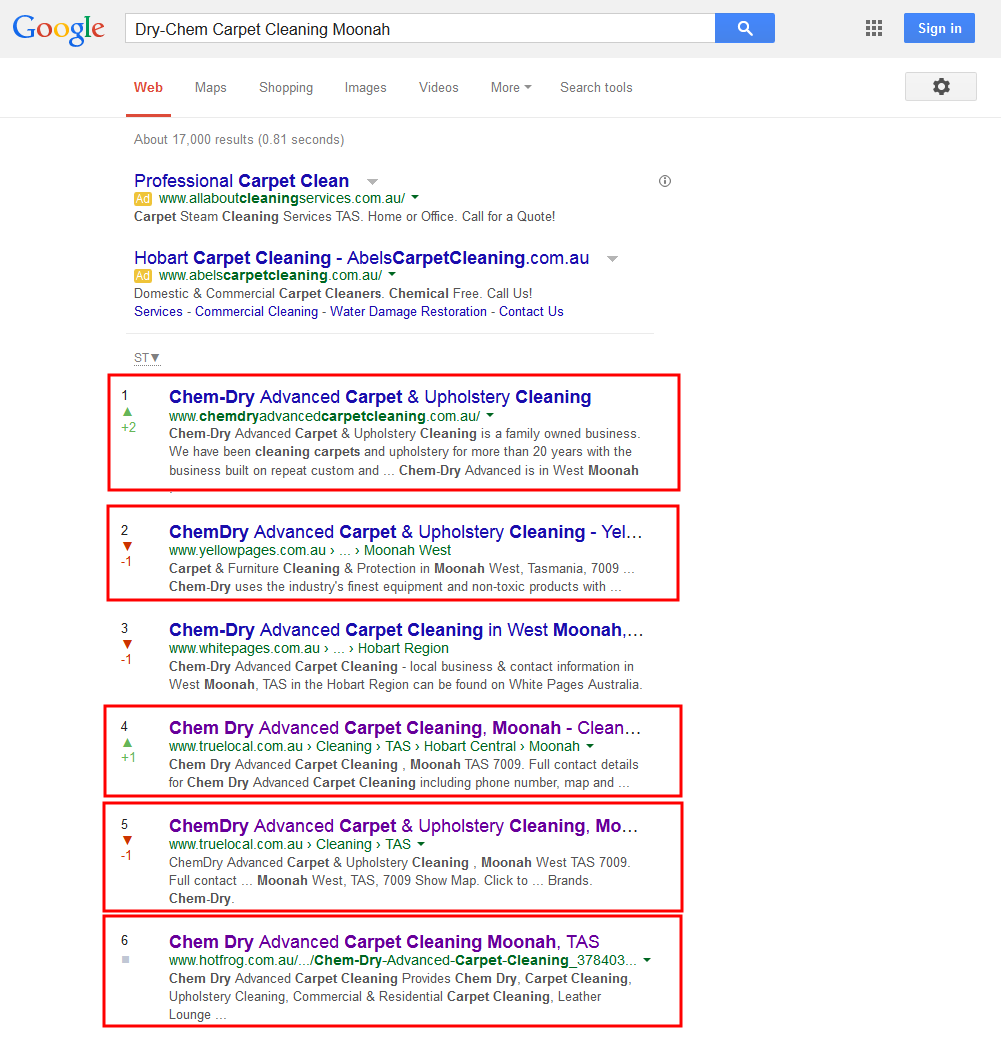Viewport: 1001px width, 1038px height.
Task: Click the grey no-change square beside result 6
Action: 126,959
